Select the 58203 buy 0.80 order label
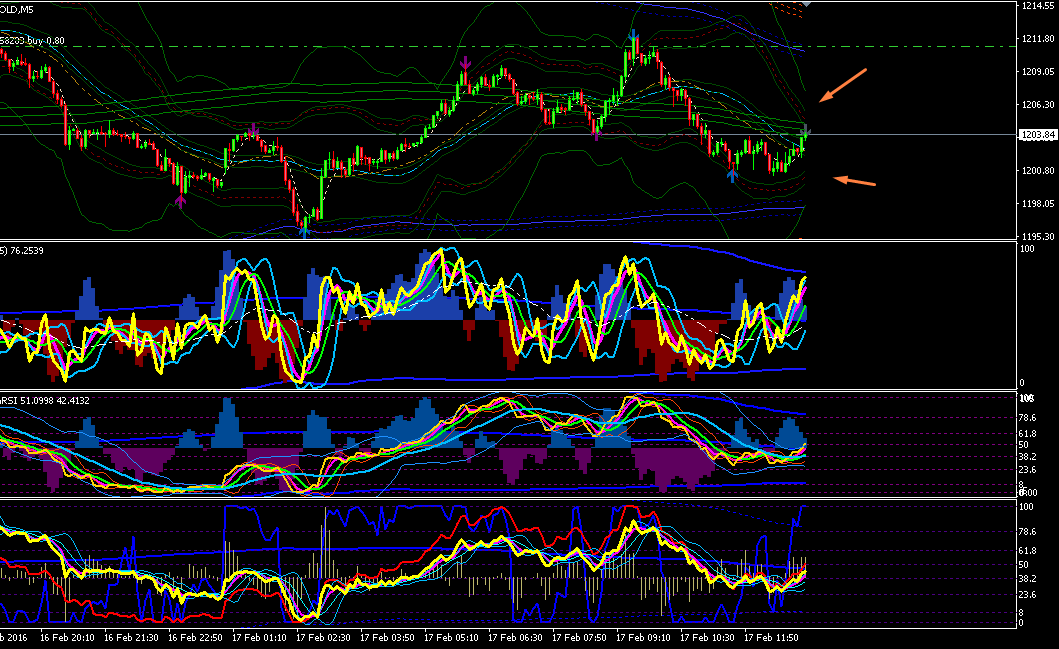 (x=32, y=41)
